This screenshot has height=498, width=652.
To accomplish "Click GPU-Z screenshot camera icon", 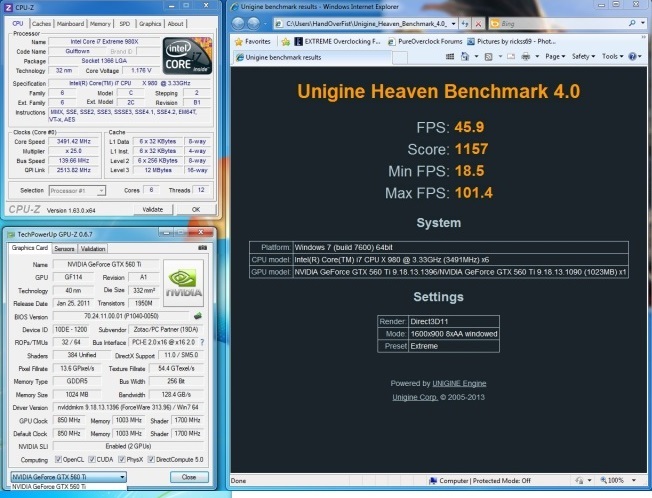I will click(203, 248).
